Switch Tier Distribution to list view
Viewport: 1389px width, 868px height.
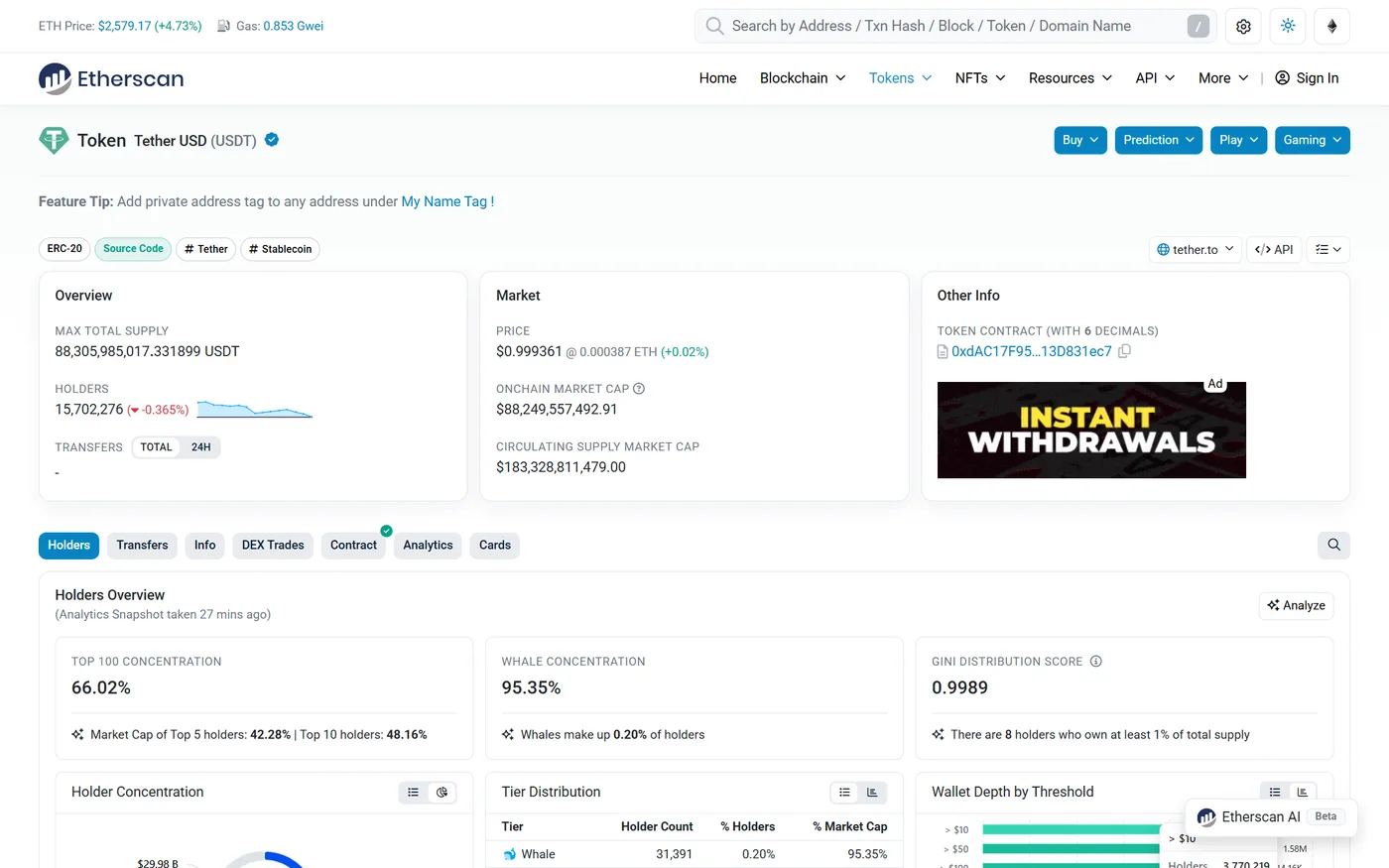(x=844, y=793)
